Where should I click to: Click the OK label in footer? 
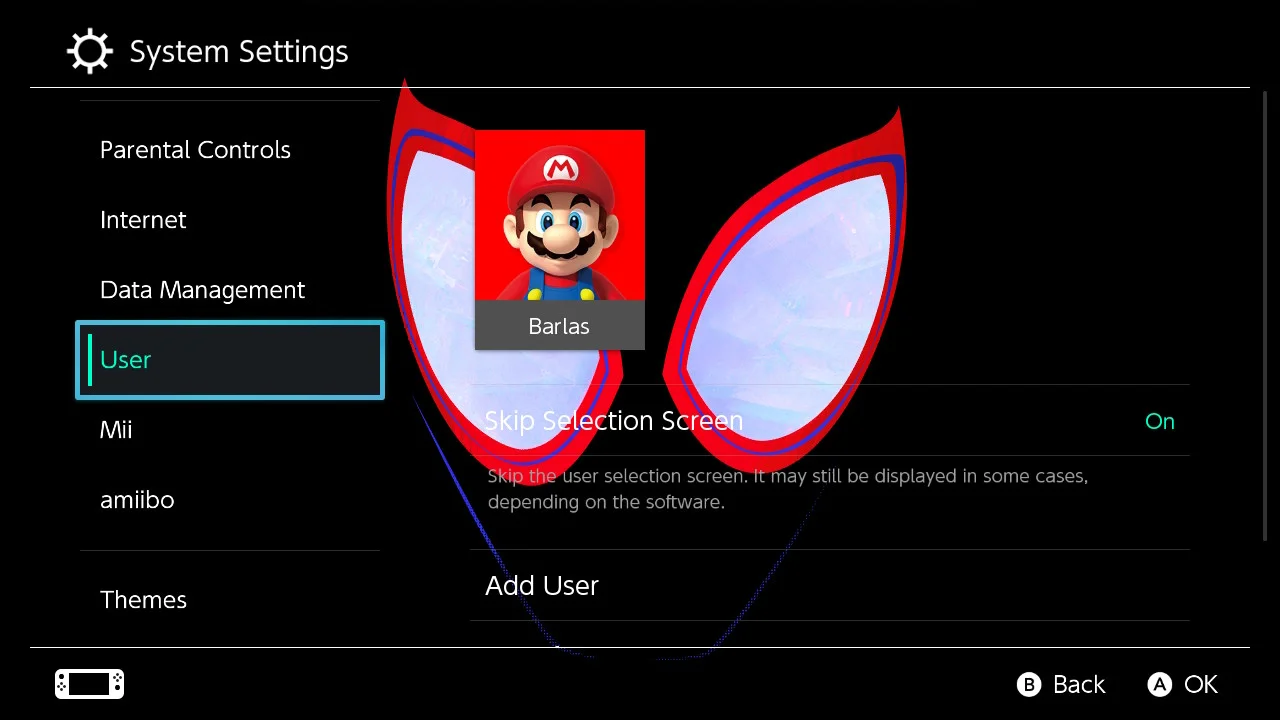[x=1201, y=684]
